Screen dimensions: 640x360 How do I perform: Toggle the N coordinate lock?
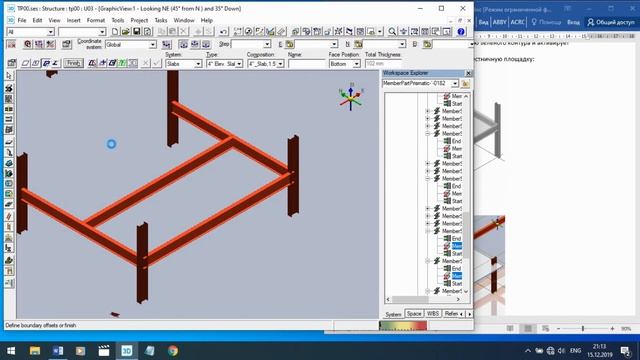pyautogui.click(x=358, y=44)
